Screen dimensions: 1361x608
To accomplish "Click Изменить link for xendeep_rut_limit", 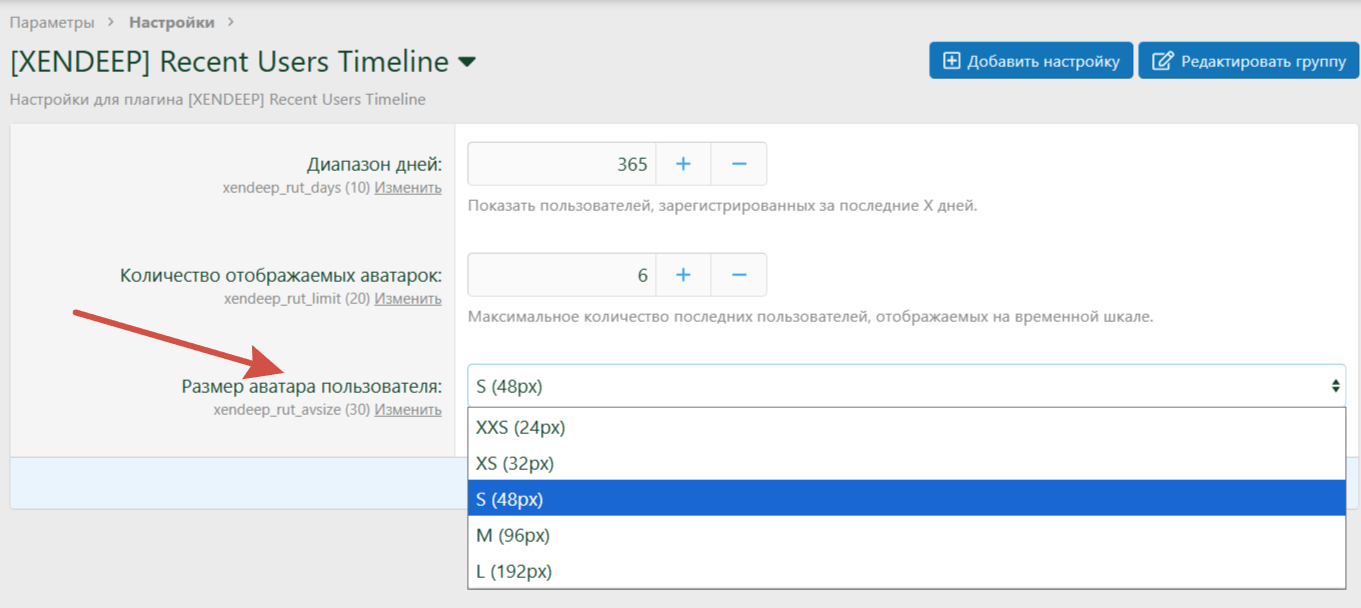I will click(x=408, y=298).
